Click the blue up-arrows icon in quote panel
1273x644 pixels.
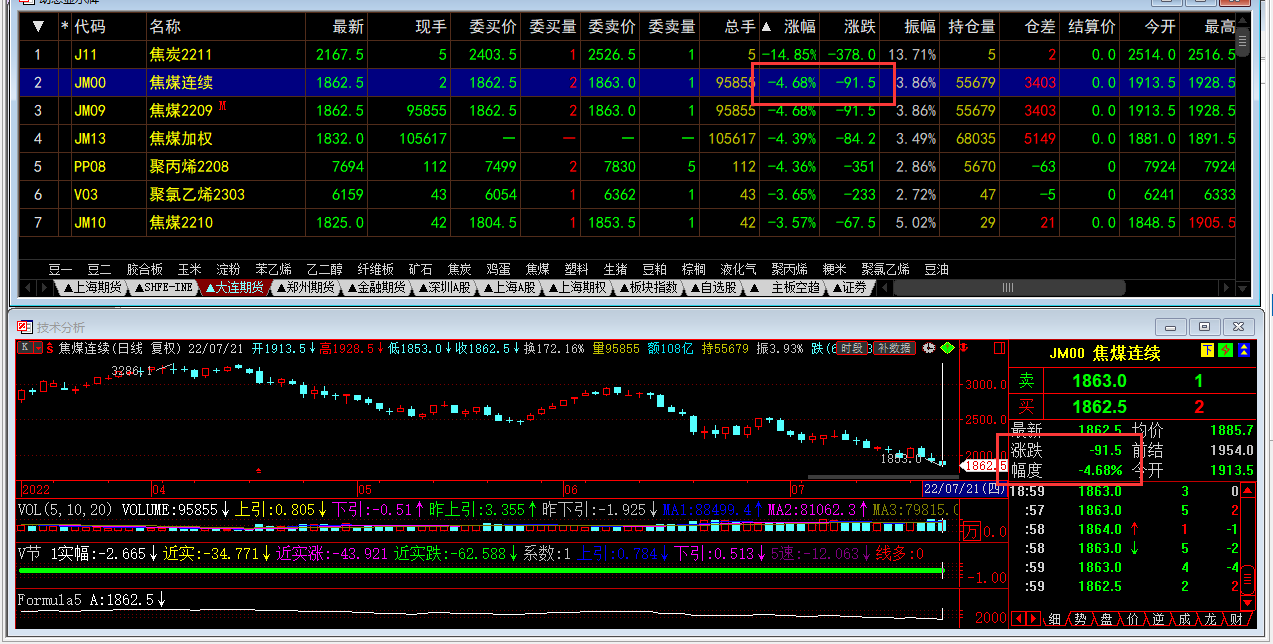click(x=1243, y=351)
